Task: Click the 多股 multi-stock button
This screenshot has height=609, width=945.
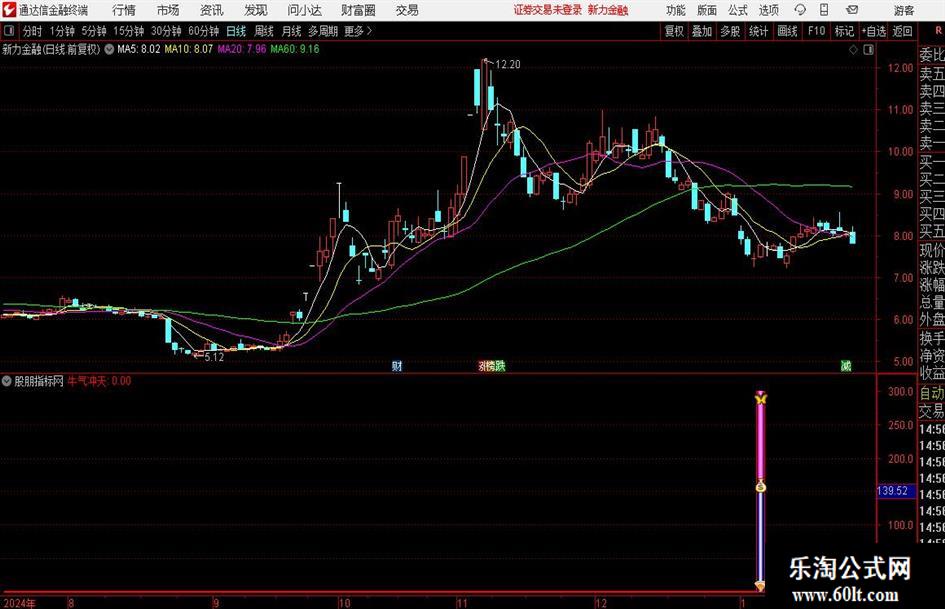Action: point(730,31)
